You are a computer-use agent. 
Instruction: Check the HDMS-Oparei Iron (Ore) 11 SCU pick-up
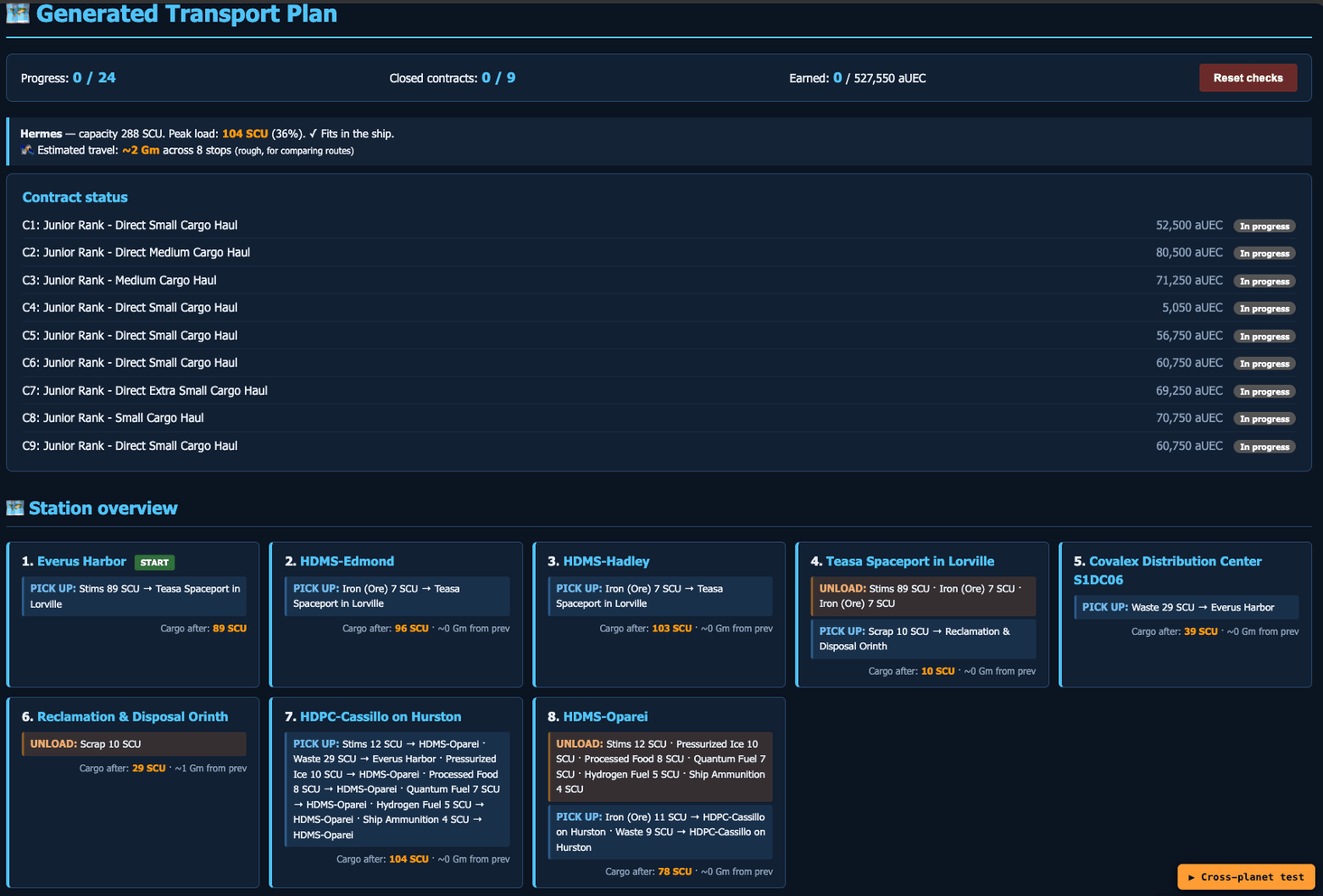pyautogui.click(x=660, y=832)
